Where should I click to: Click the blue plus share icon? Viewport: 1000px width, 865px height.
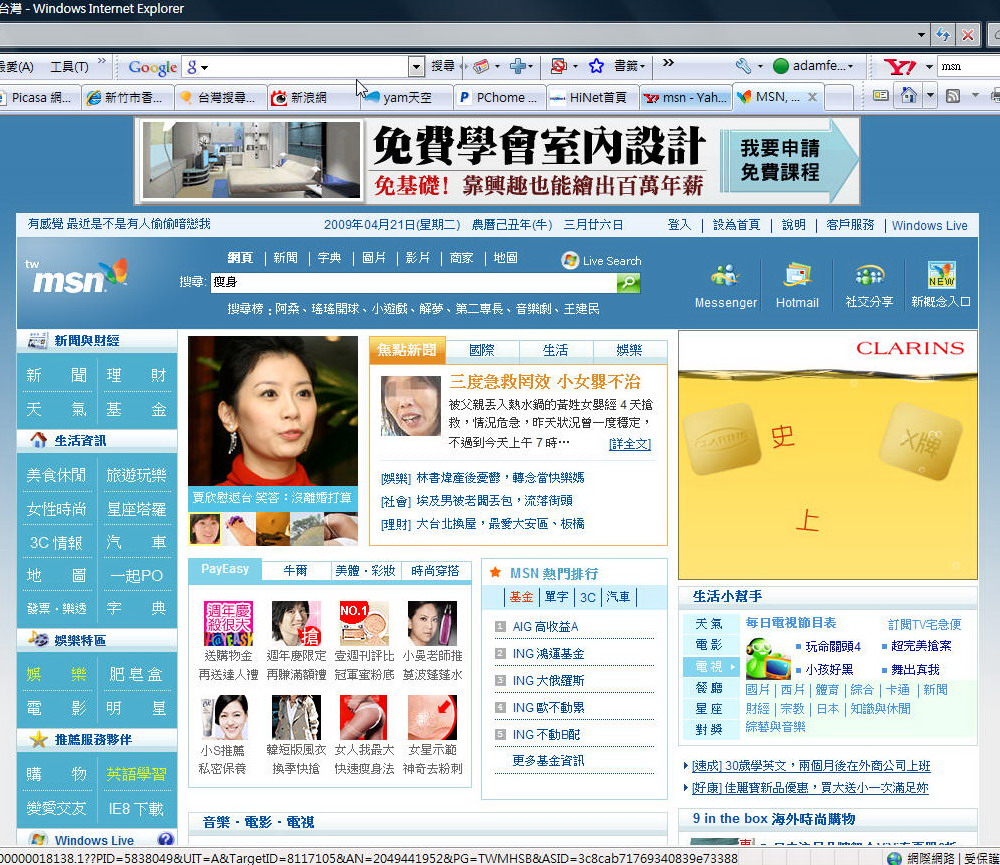point(518,66)
